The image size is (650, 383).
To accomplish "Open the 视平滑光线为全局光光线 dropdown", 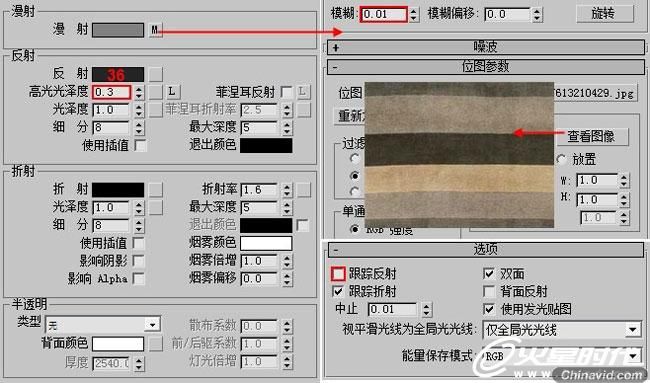I will point(562,330).
